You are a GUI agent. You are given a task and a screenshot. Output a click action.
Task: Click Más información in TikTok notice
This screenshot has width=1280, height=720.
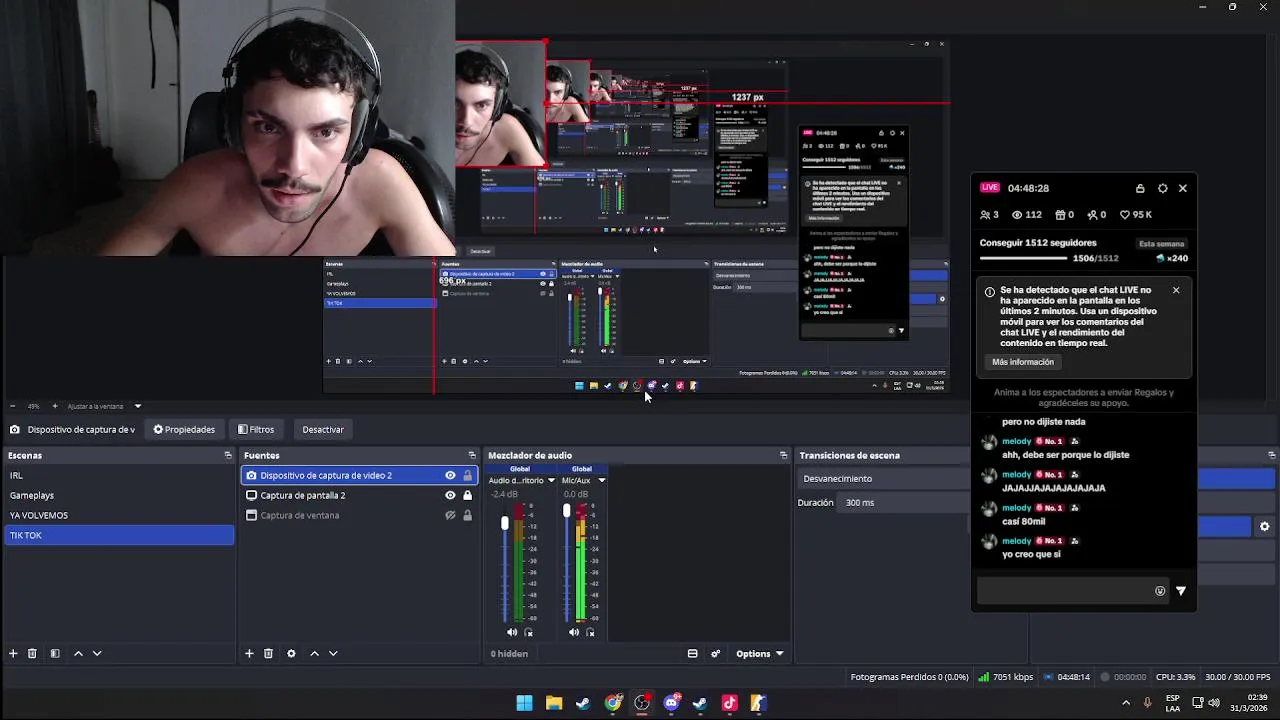click(1023, 362)
